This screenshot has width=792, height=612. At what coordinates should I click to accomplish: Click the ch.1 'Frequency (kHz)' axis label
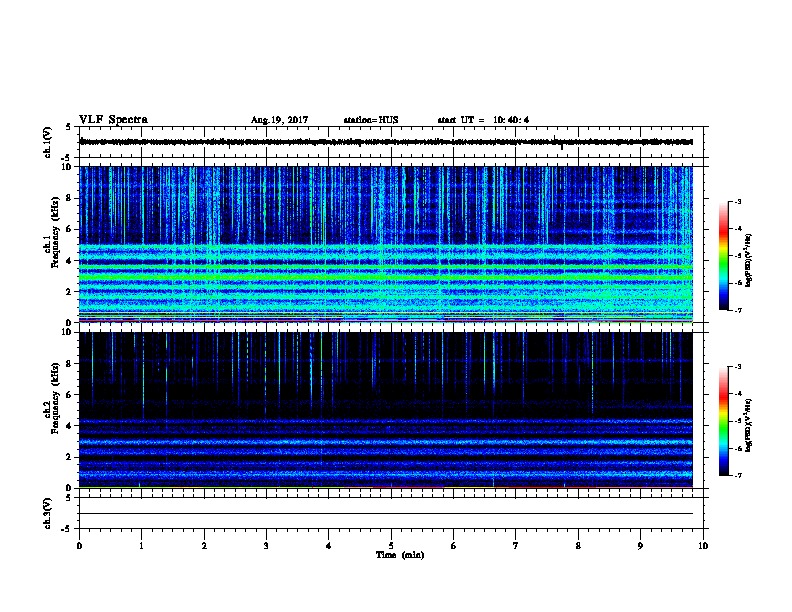tap(55, 233)
